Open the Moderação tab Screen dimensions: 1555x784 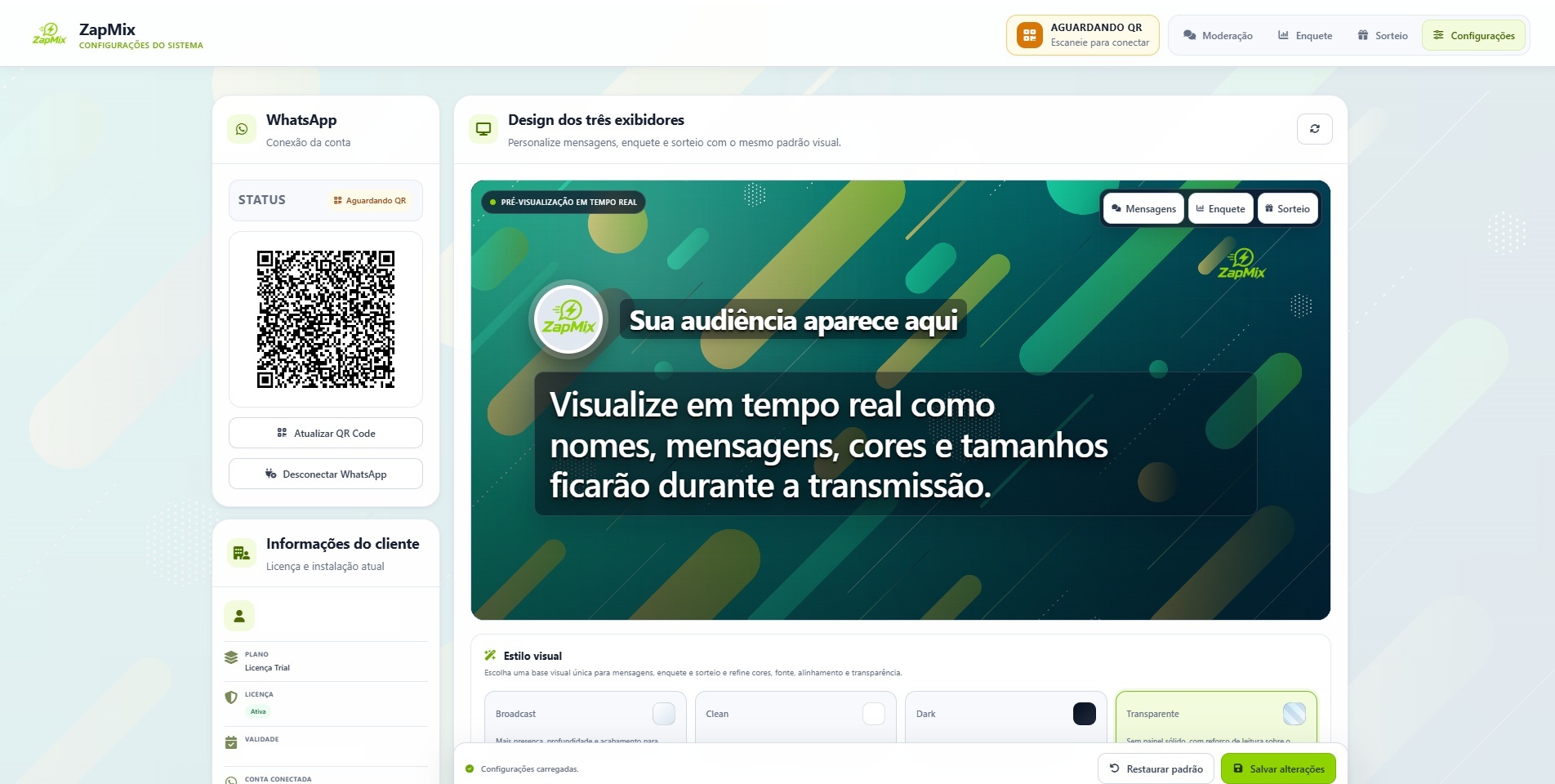[1218, 36]
